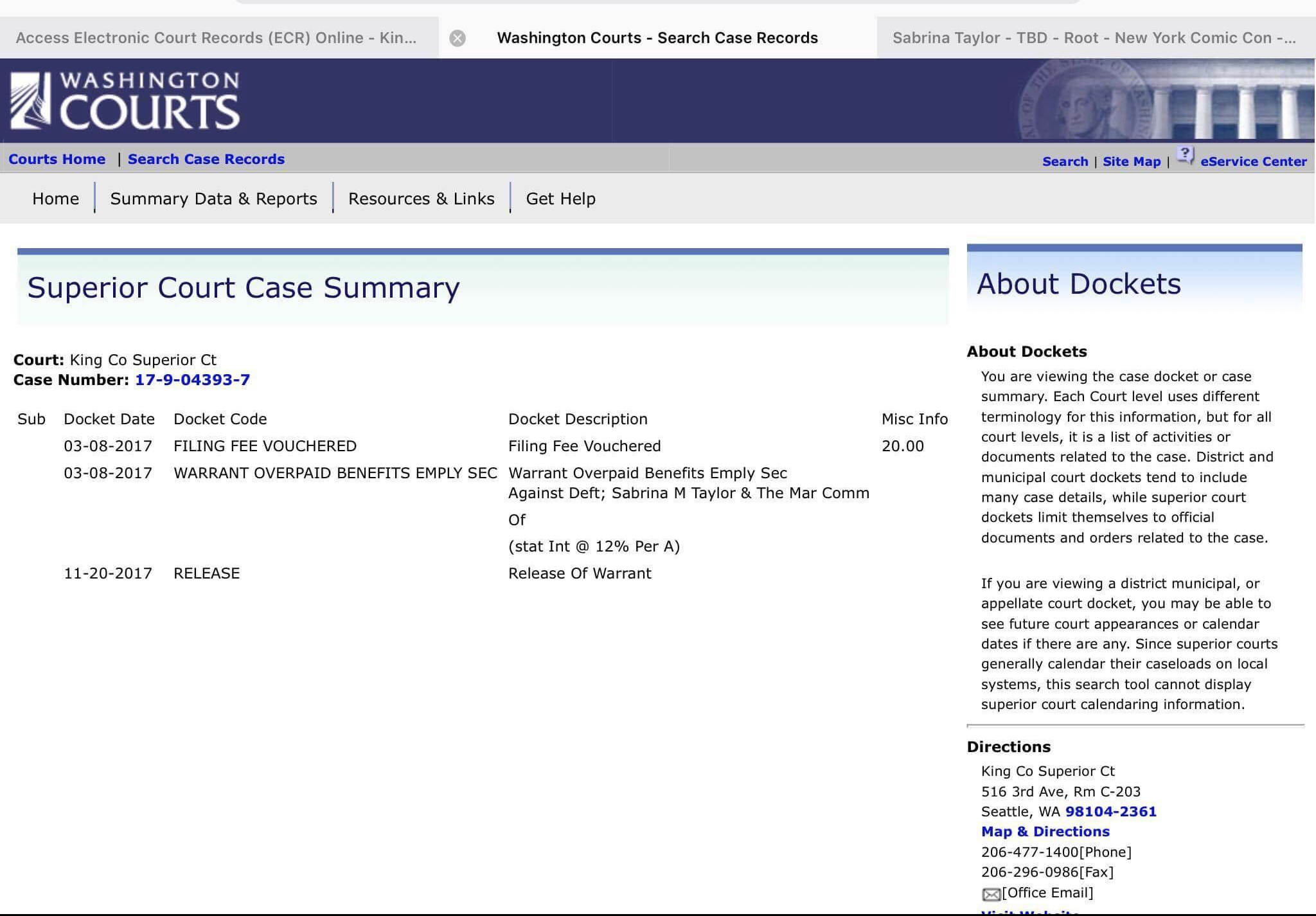
Task: Click the Search link in header
Action: [1065, 162]
